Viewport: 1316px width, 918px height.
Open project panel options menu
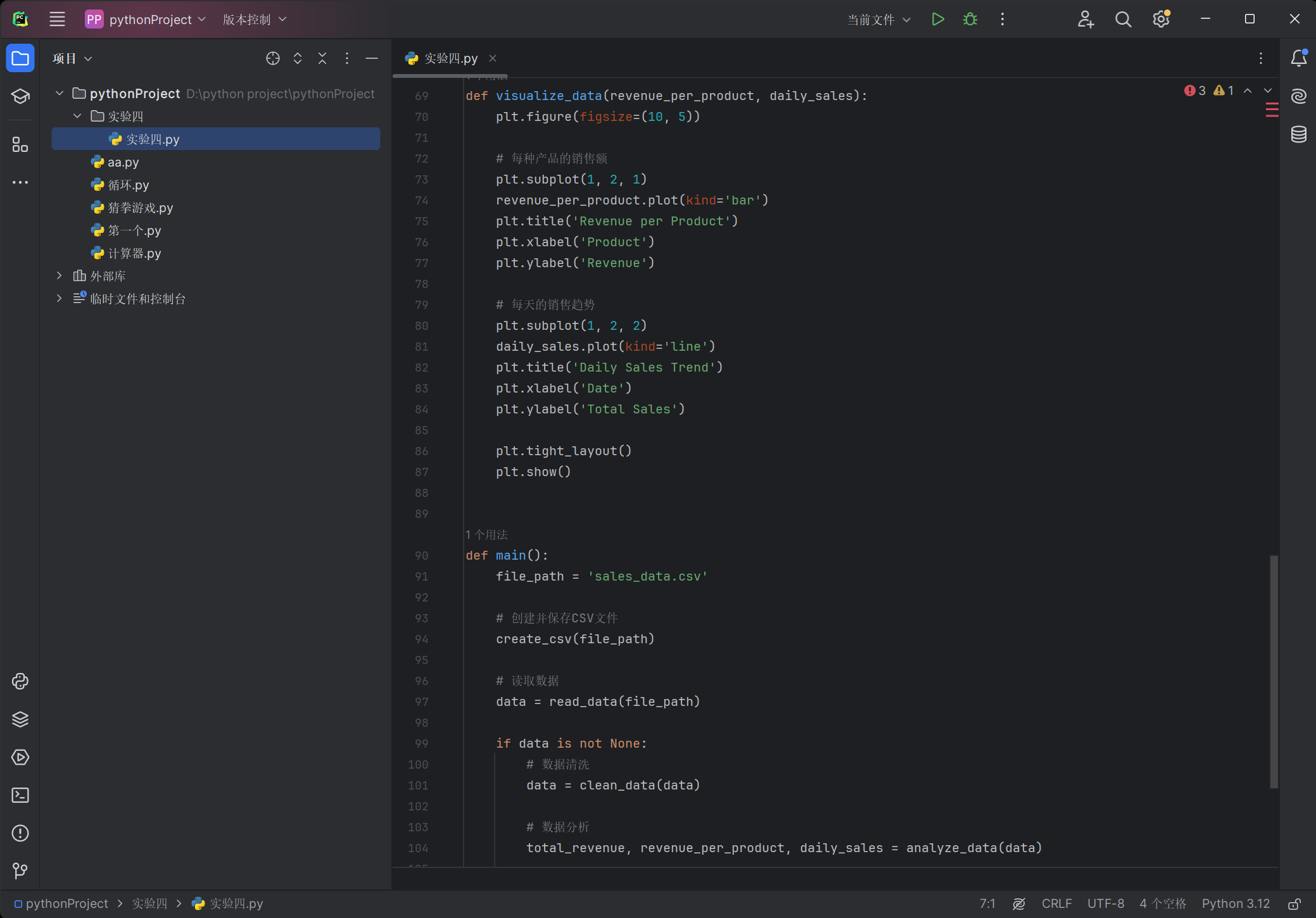coord(347,58)
